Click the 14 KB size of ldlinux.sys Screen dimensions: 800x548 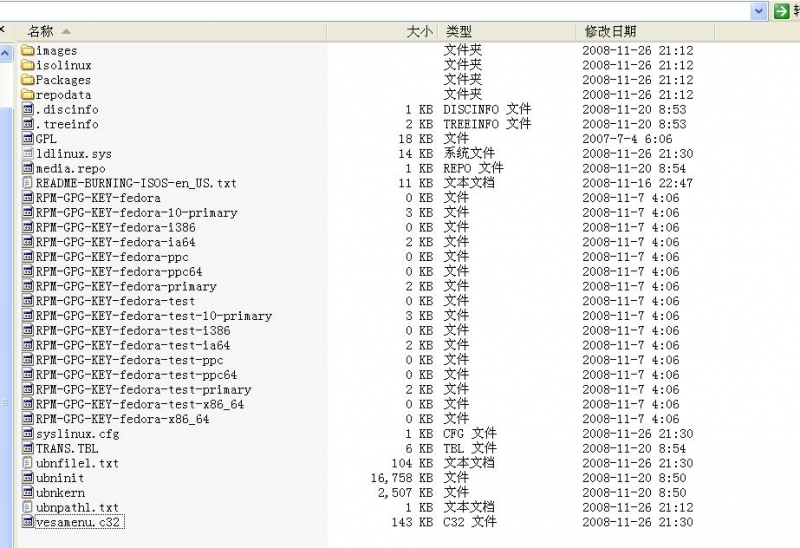416,154
